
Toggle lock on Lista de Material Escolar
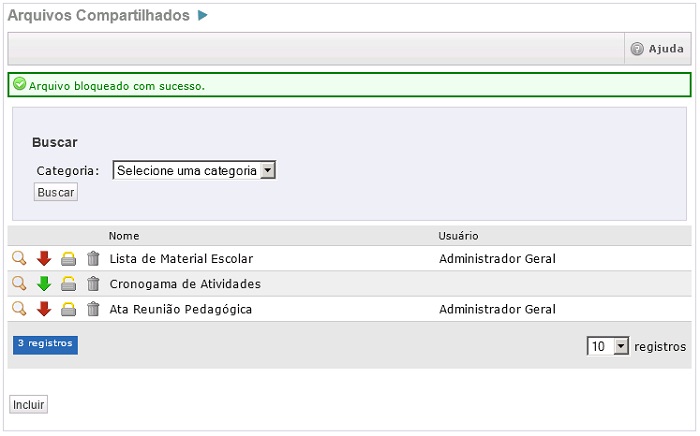click(68, 259)
